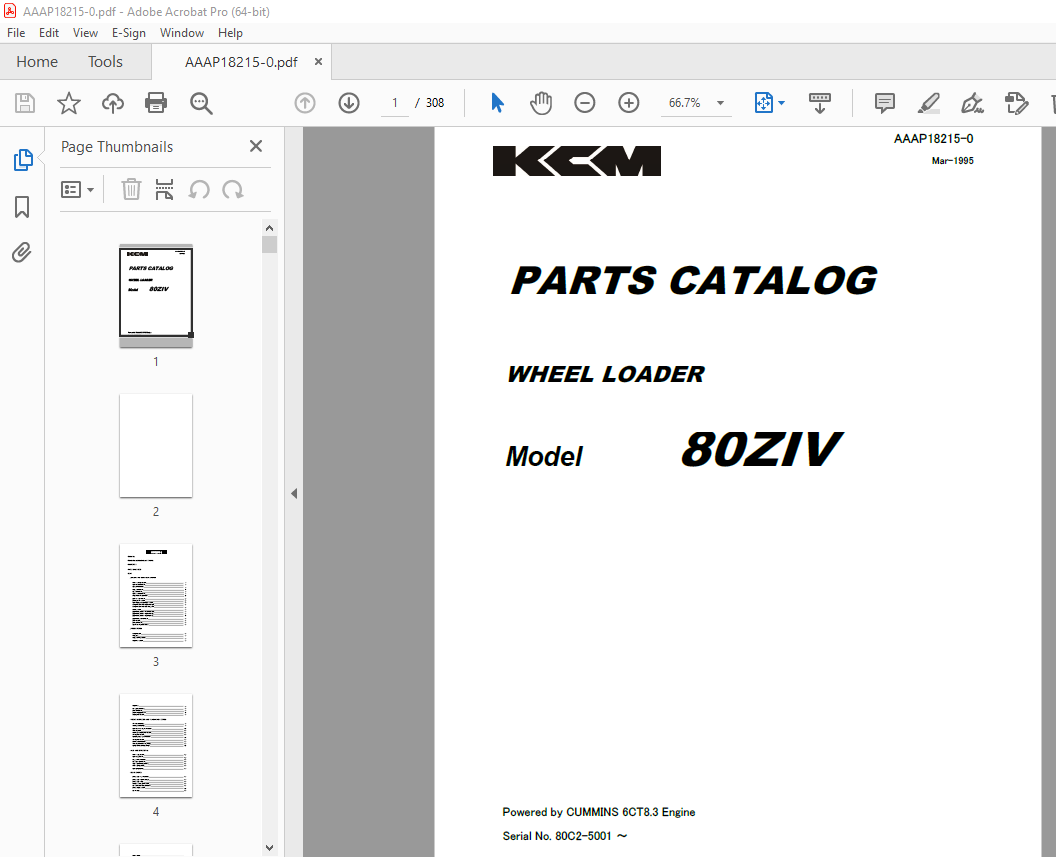Click the current page number field
Image resolution: width=1056 pixels, height=857 pixels.
point(395,103)
